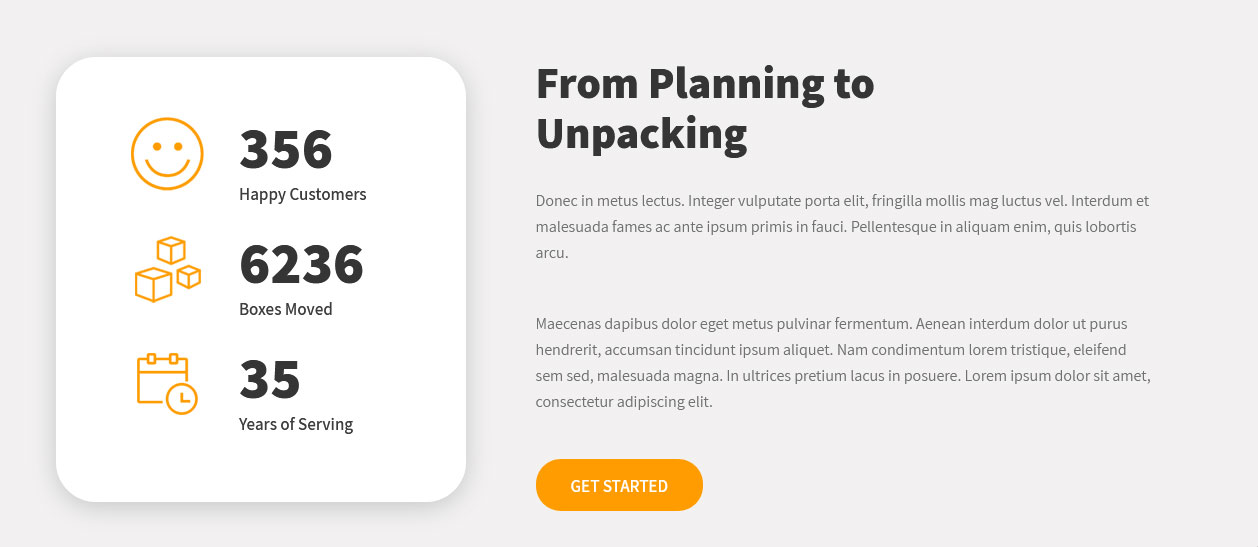The height and width of the screenshot is (547, 1258).
Task: Click the Boxes Moved label
Action: pos(286,309)
